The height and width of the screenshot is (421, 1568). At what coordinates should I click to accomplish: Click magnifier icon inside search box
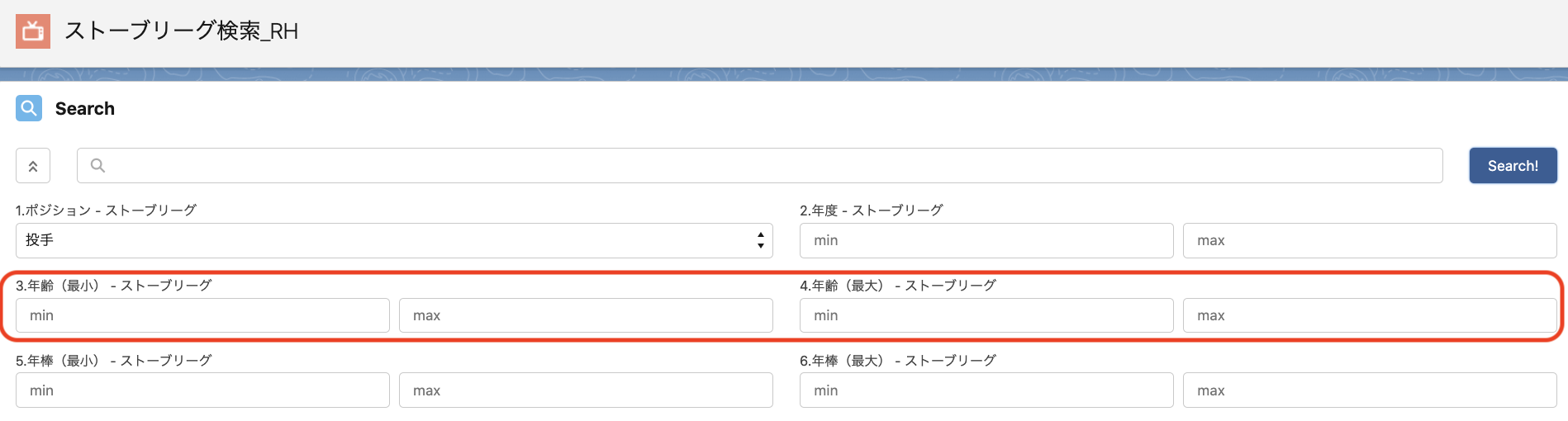click(x=97, y=166)
